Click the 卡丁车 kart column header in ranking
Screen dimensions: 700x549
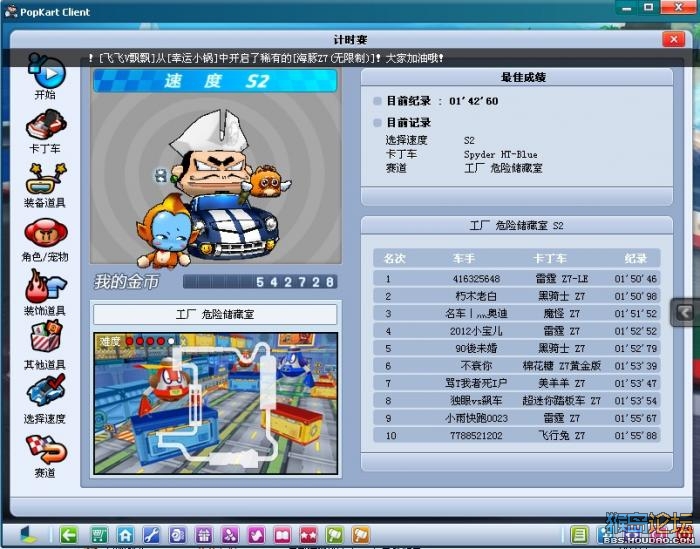[x=550, y=258]
